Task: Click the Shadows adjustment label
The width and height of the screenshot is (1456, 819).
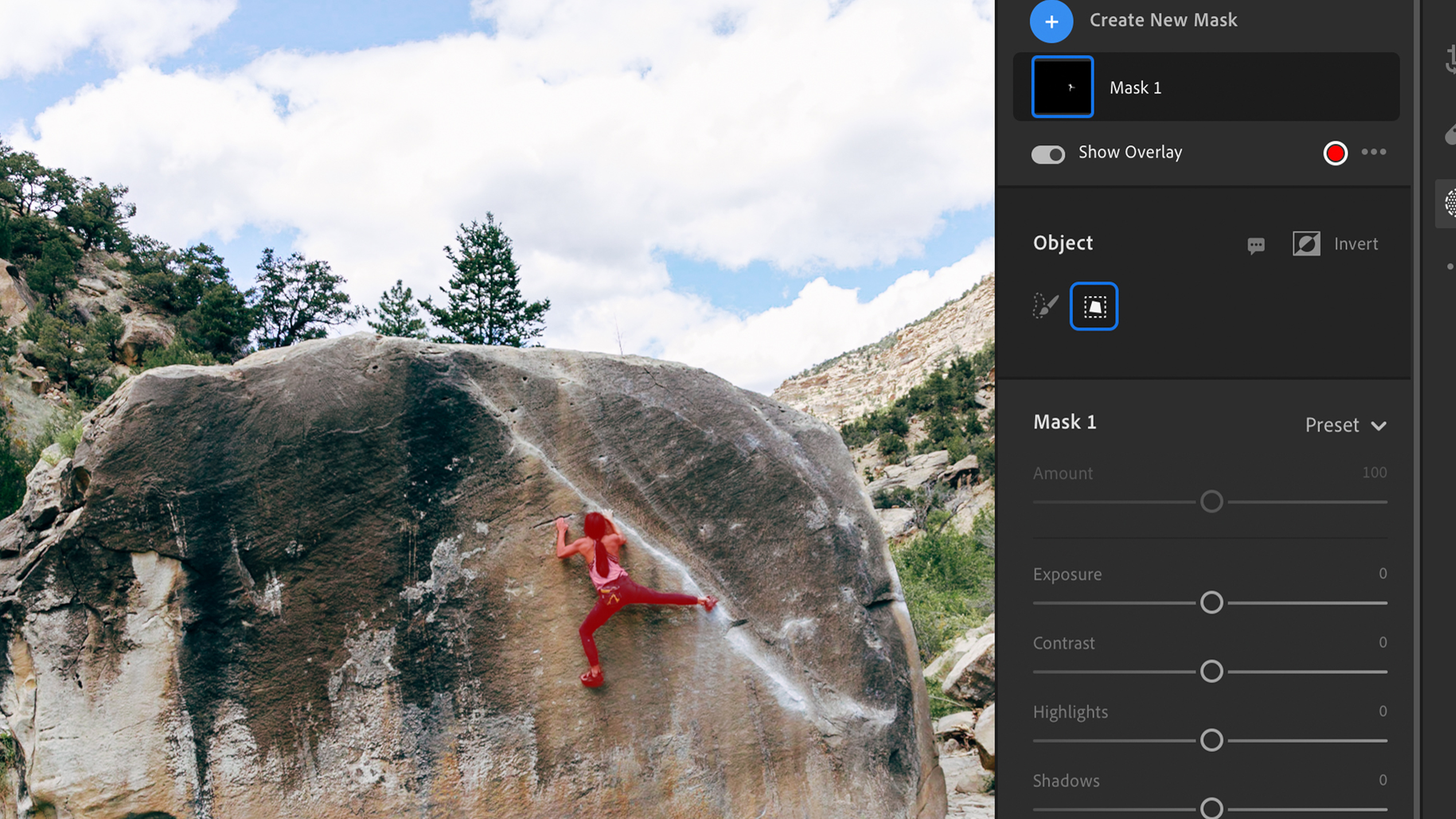Action: pos(1066,780)
